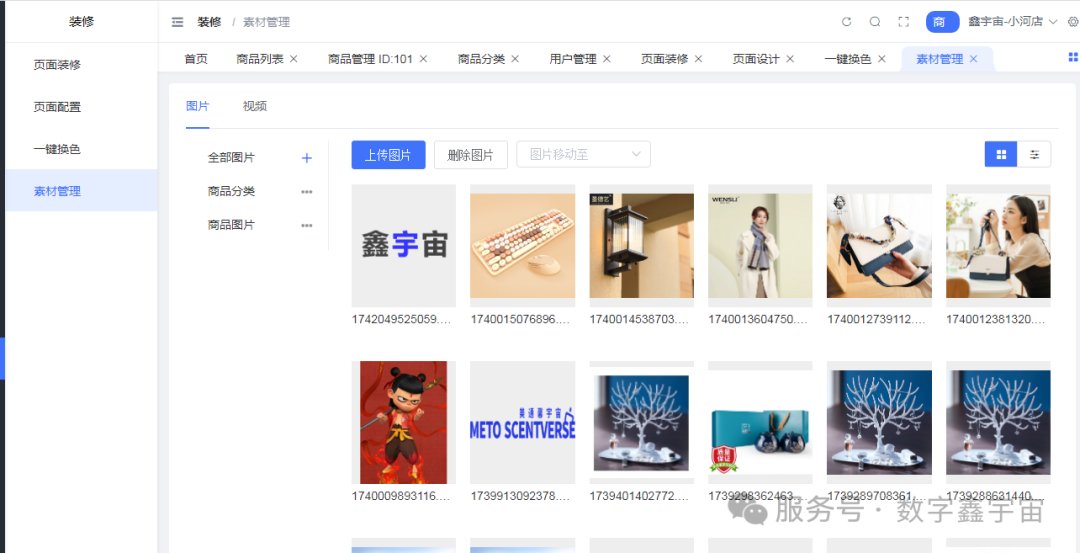Click filename 1740014538703
The height and width of the screenshot is (553, 1080).
[x=640, y=320]
